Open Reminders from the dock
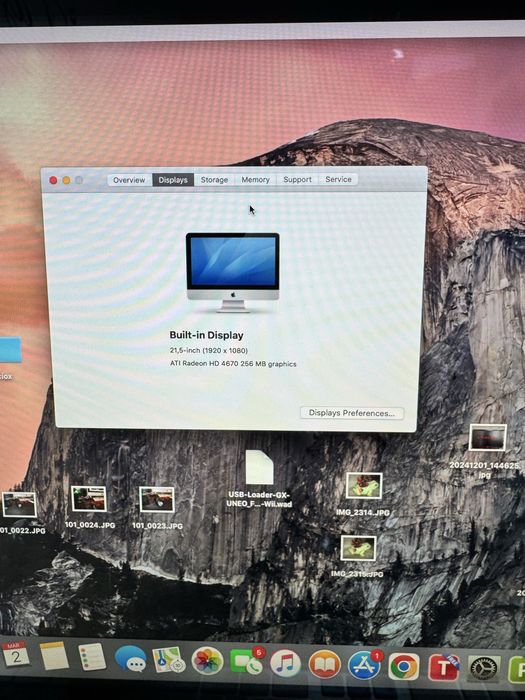 click(92, 657)
